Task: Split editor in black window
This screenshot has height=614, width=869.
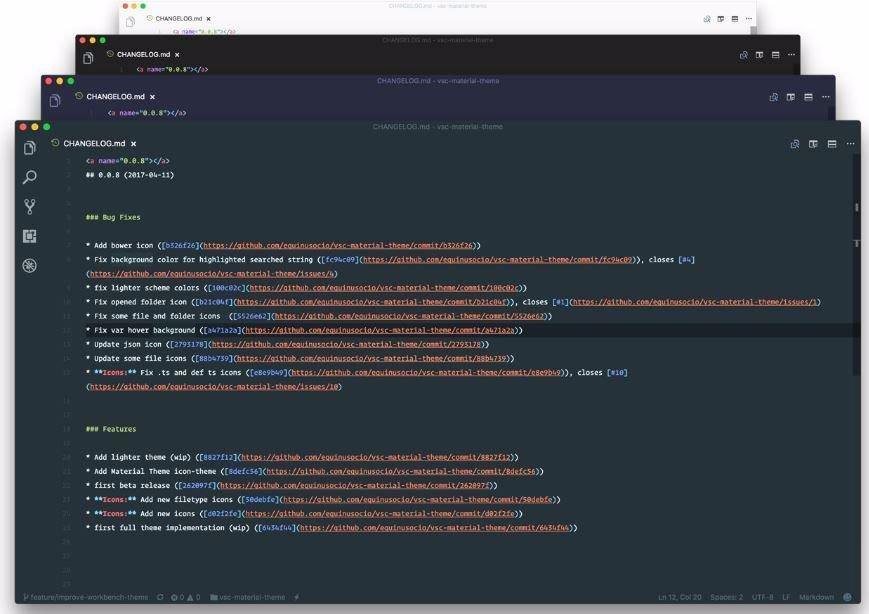Action: tap(760, 55)
